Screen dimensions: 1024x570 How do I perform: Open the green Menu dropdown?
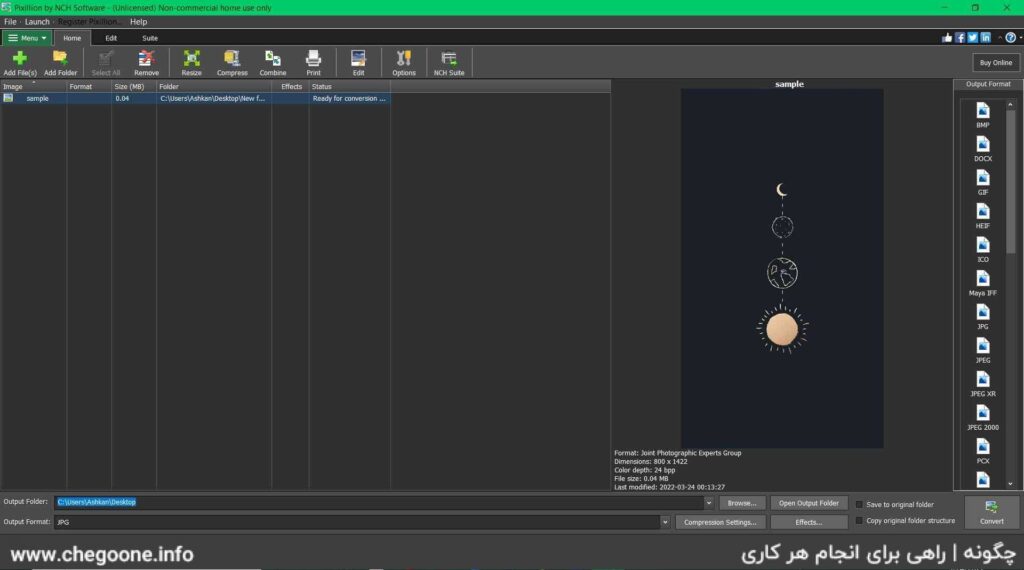(27, 38)
